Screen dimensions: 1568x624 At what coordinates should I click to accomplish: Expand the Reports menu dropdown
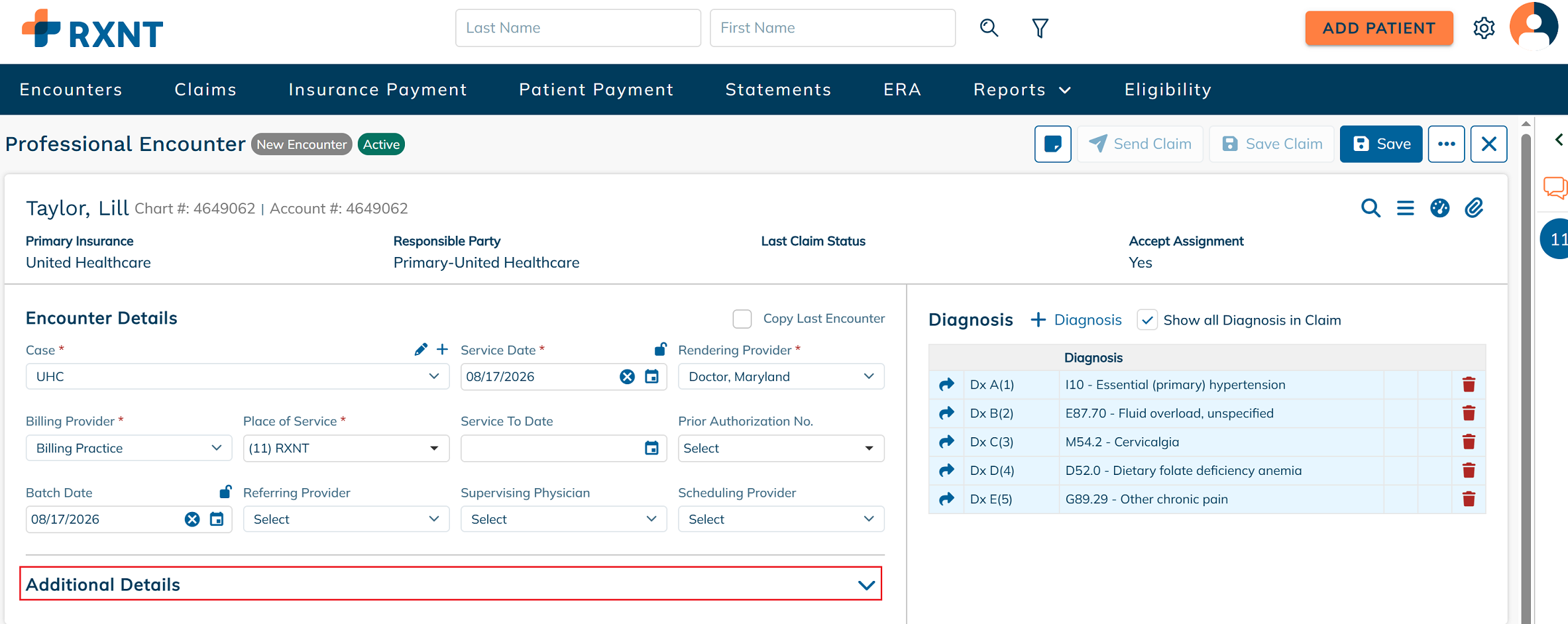[x=1022, y=89]
